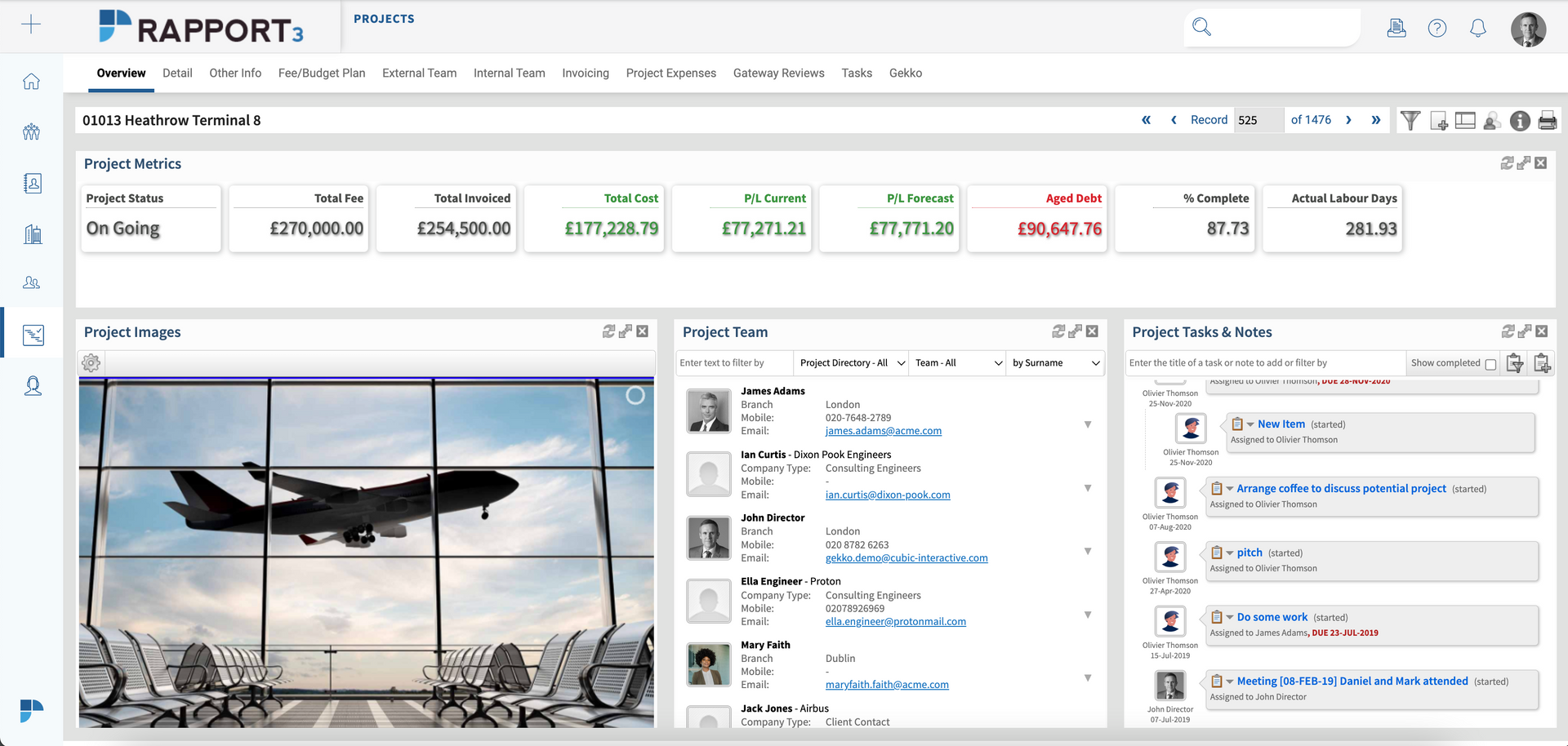Image resolution: width=1568 pixels, height=746 pixels.
Task: Enable the Show completed checkbox
Action: [x=1490, y=362]
